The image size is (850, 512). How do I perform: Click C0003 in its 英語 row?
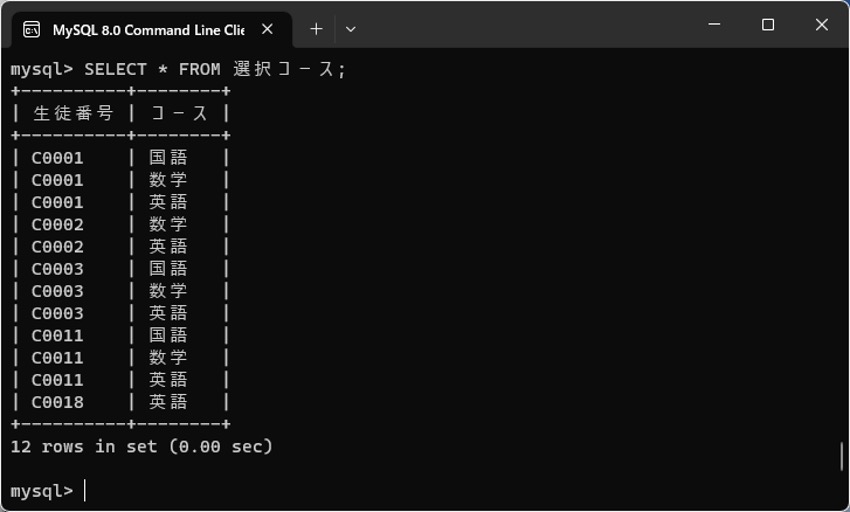[57, 313]
